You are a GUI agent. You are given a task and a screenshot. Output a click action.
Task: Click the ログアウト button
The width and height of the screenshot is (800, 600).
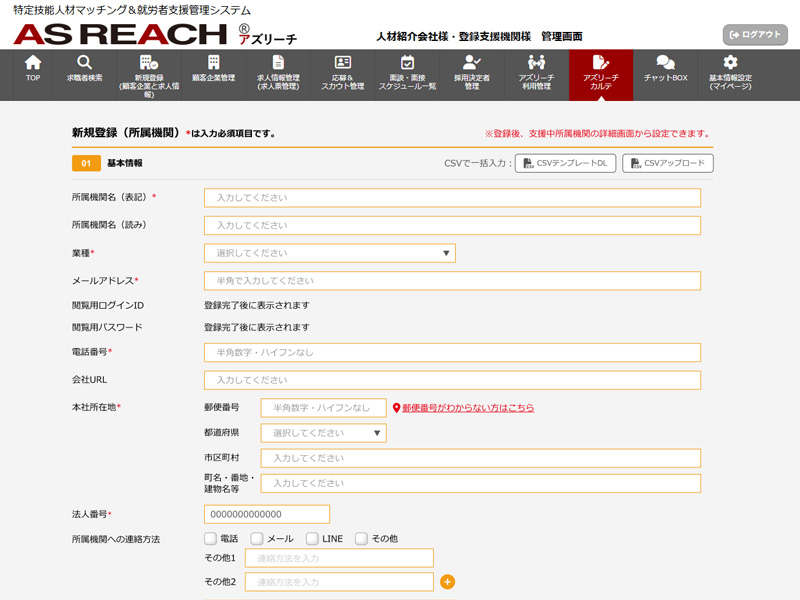click(755, 35)
